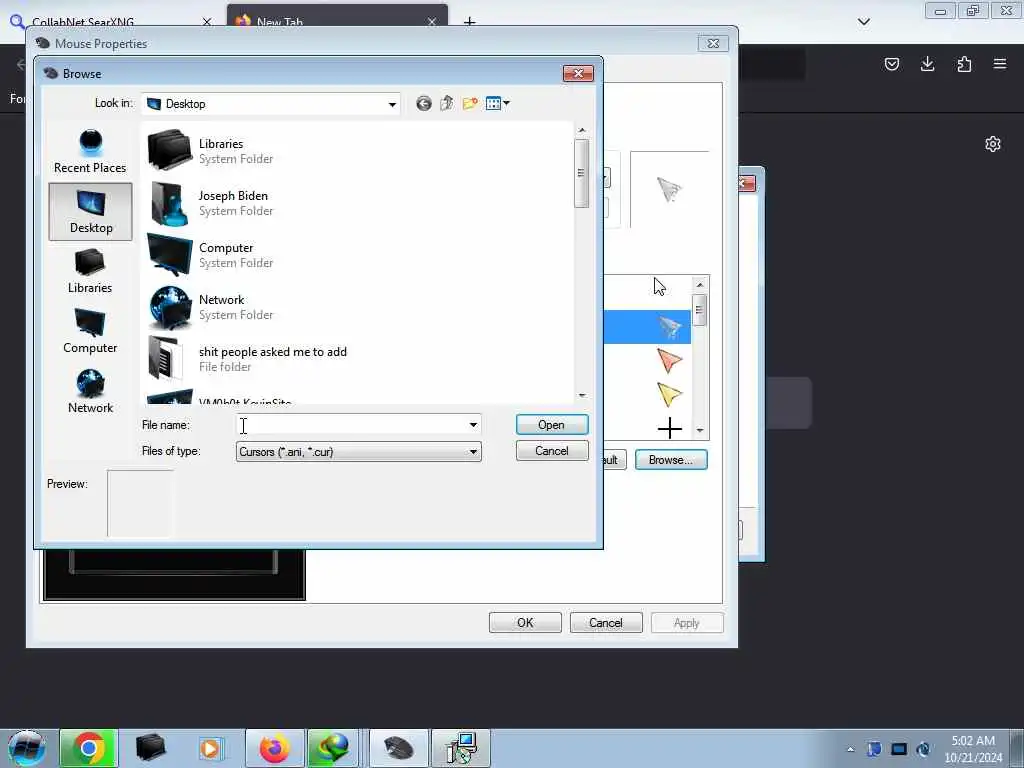Select Network in the places sidebar
The image size is (1024, 768).
90,391
